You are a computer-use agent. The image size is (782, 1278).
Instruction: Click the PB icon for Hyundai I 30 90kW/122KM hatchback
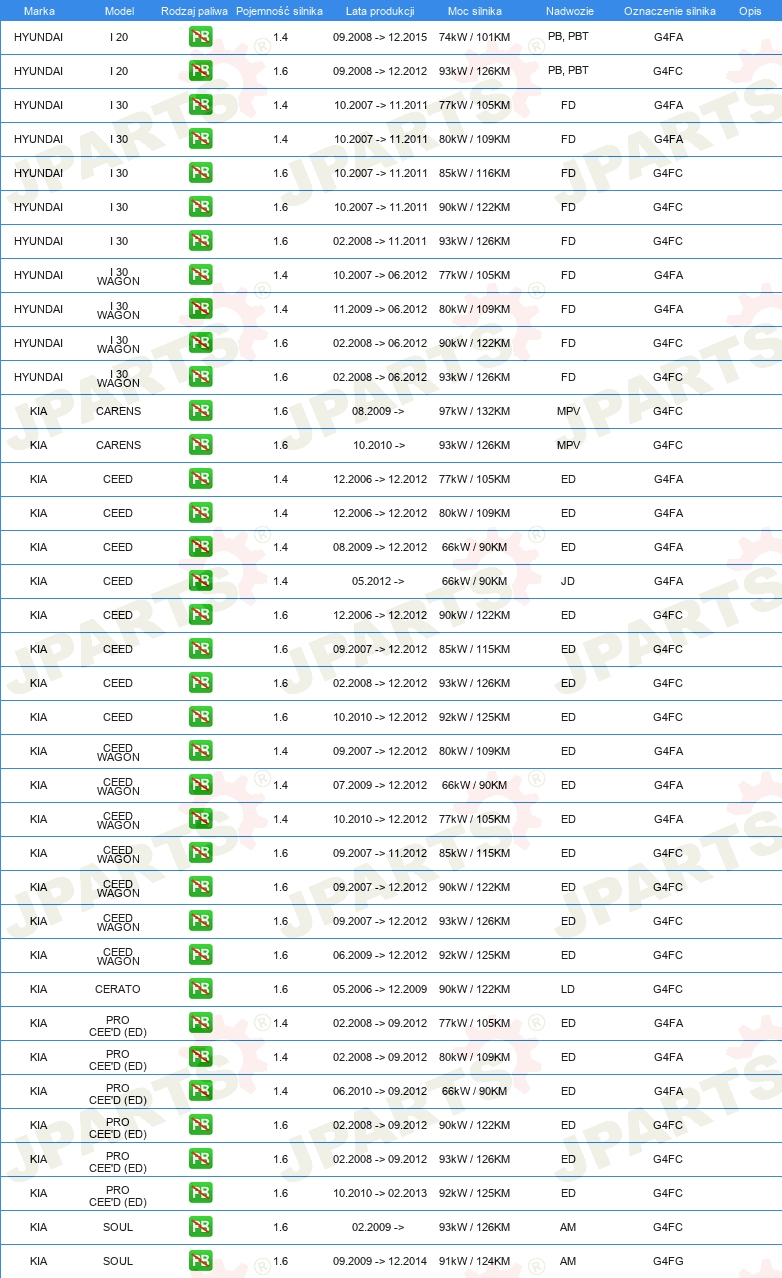coord(200,207)
